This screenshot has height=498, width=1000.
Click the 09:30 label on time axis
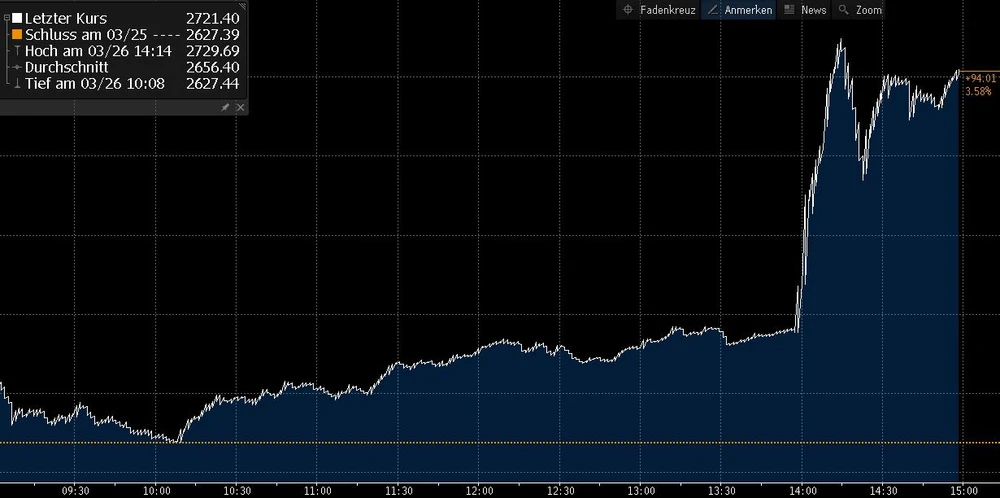tap(76, 490)
